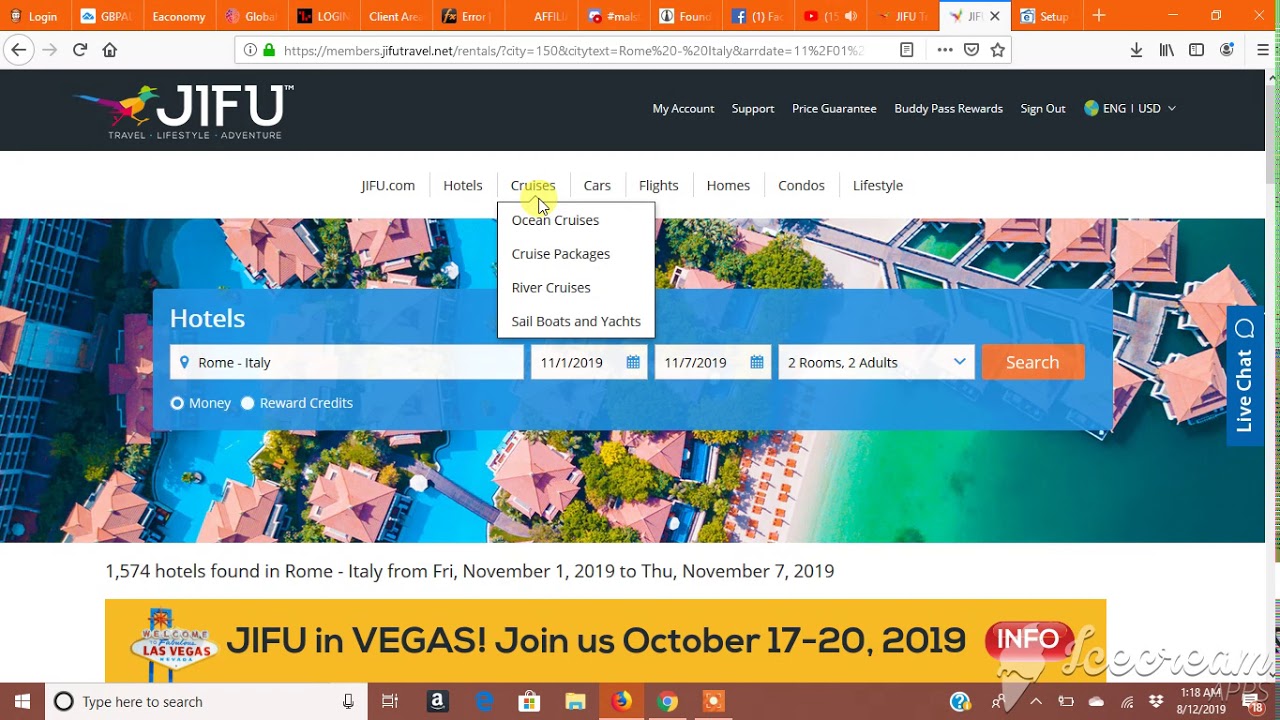Open Firefox downloads arrow icon
The image size is (1280, 720).
1136,50
